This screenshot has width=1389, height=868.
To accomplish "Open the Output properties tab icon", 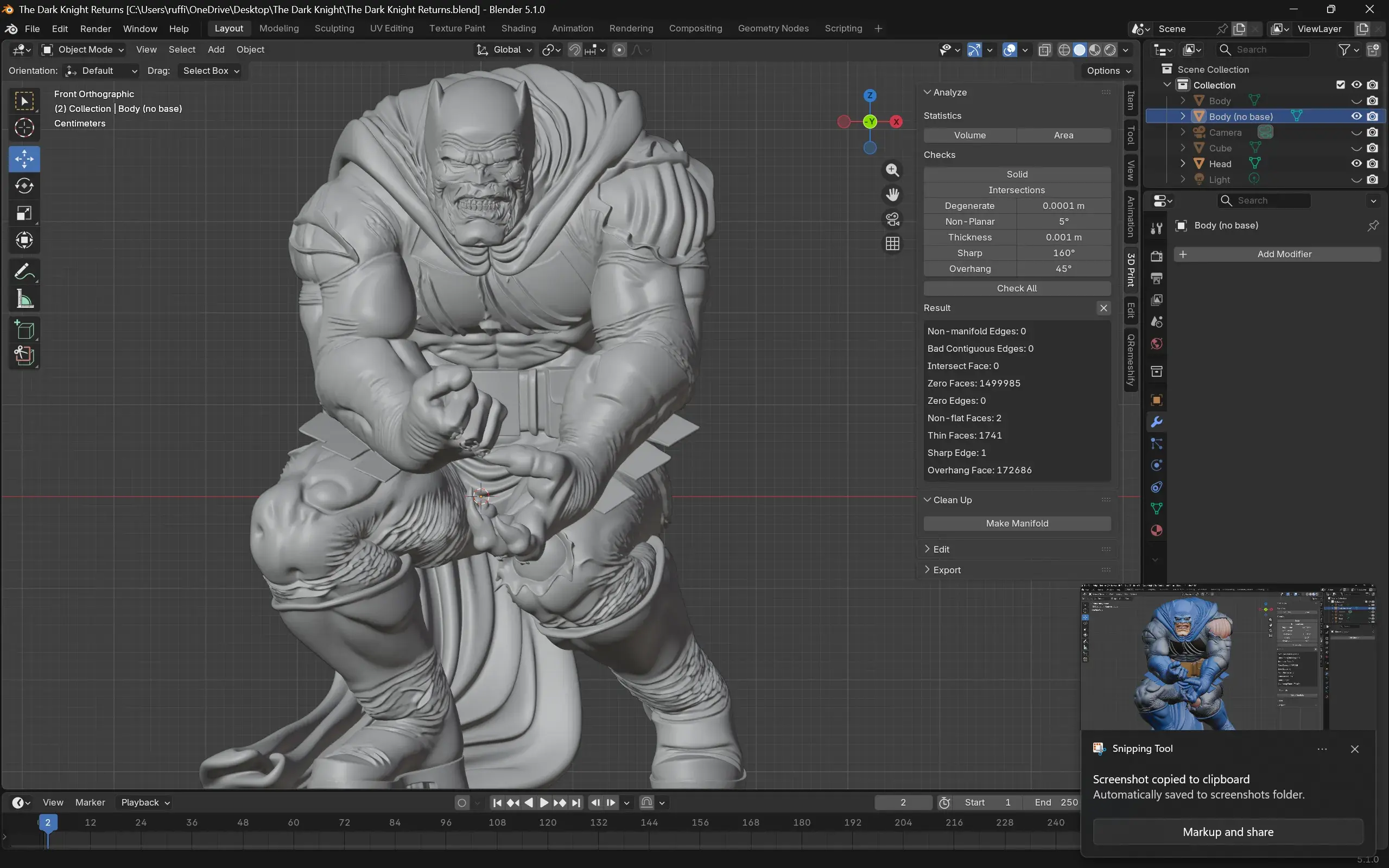I will pyautogui.click(x=1157, y=278).
